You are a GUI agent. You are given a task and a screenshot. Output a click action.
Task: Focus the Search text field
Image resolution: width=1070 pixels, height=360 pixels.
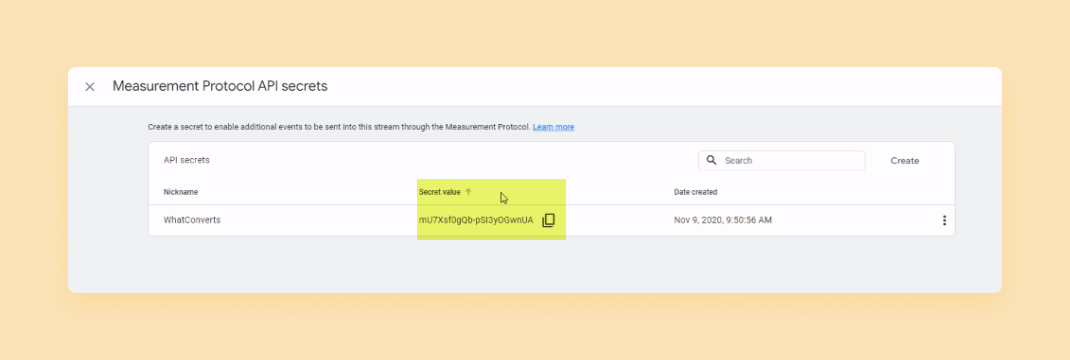[x=782, y=161]
